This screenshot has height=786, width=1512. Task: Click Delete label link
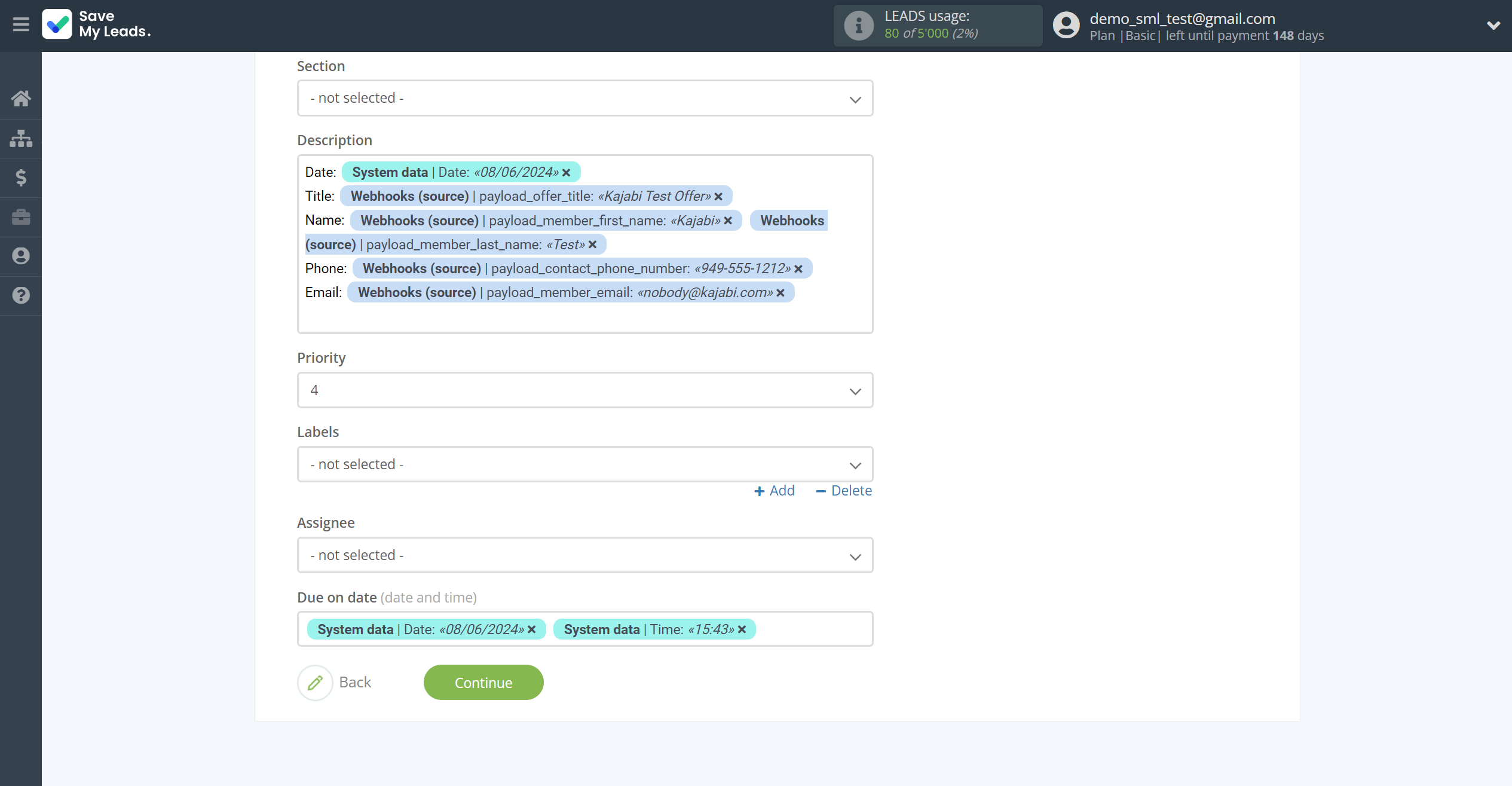[844, 491]
